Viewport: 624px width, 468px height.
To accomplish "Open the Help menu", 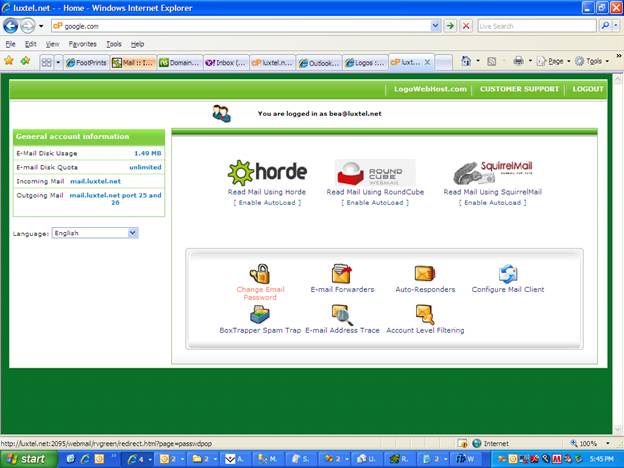I will tap(137, 44).
